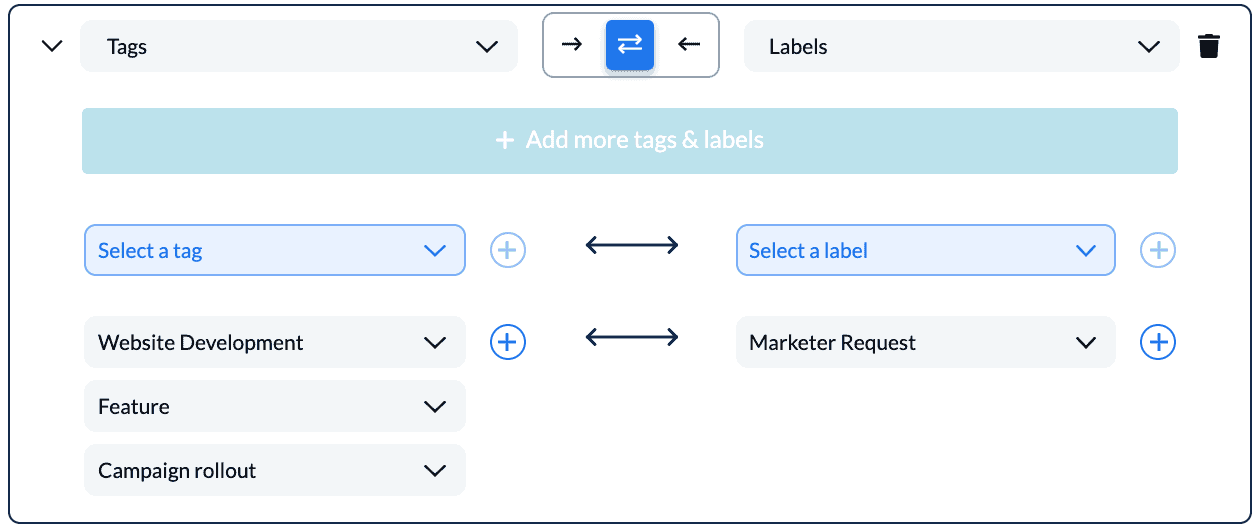
Task: Select the left-pointing one-way sync arrow
Action: pyautogui.click(x=689, y=45)
